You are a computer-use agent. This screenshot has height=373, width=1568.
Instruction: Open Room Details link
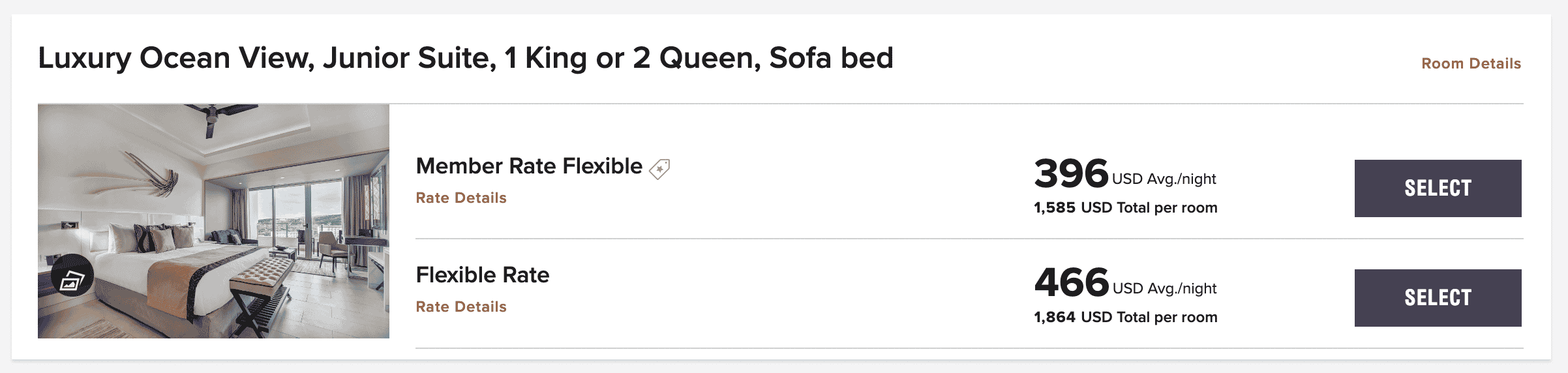[x=1471, y=63]
